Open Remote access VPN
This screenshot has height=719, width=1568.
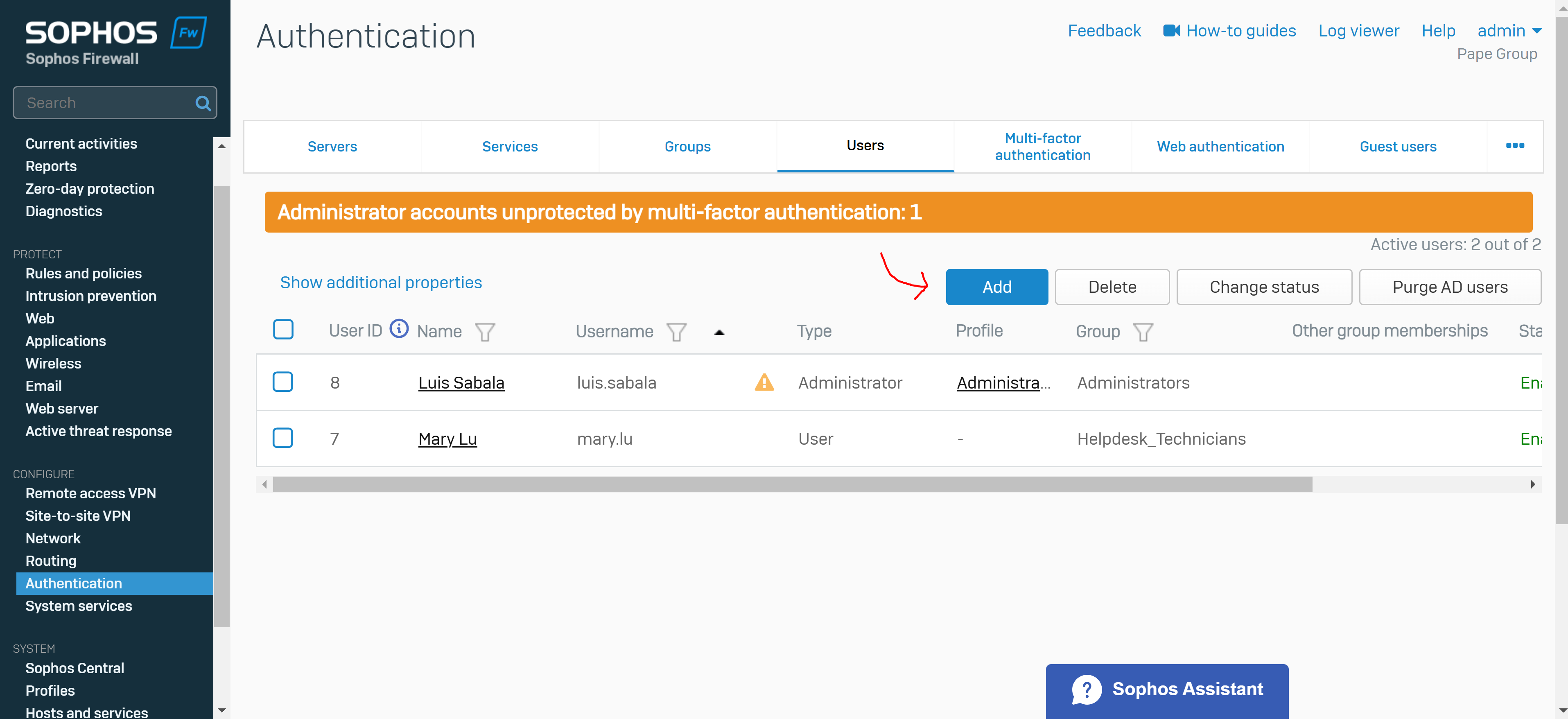pyautogui.click(x=91, y=493)
